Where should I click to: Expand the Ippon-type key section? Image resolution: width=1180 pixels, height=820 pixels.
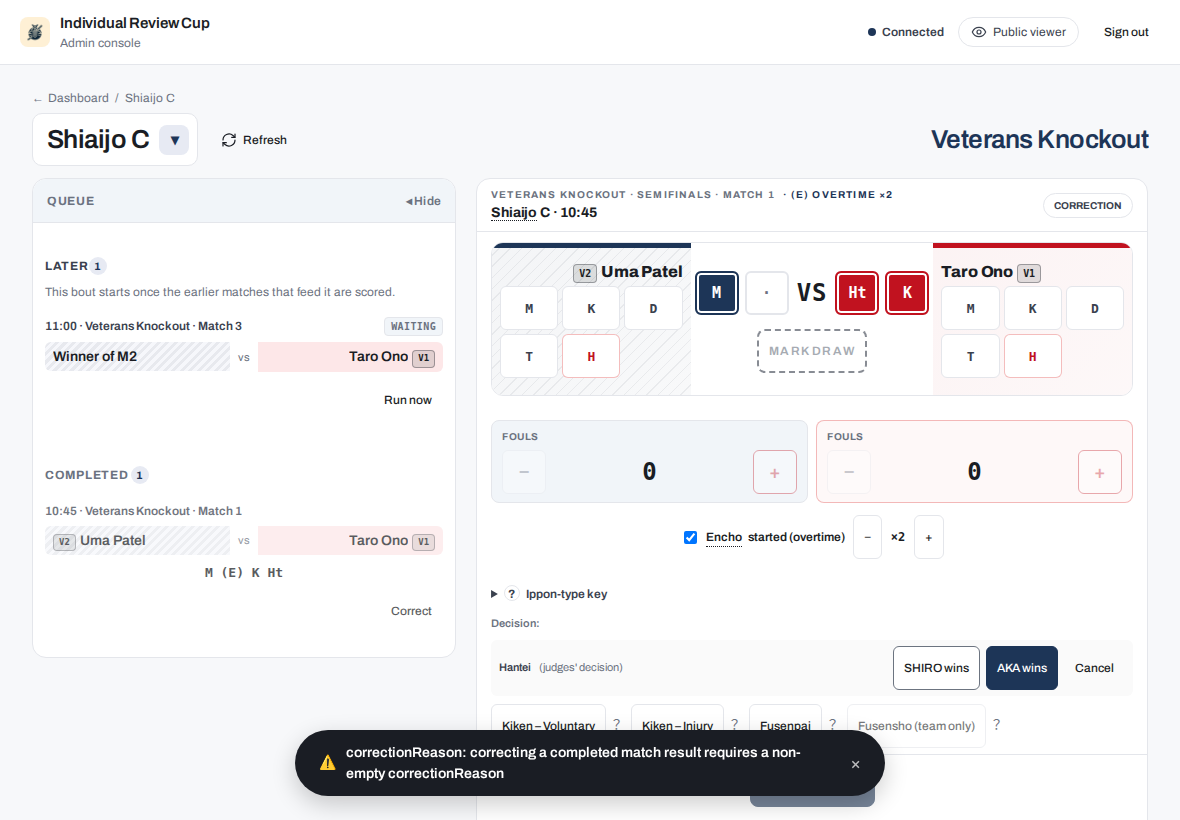pyautogui.click(x=549, y=594)
